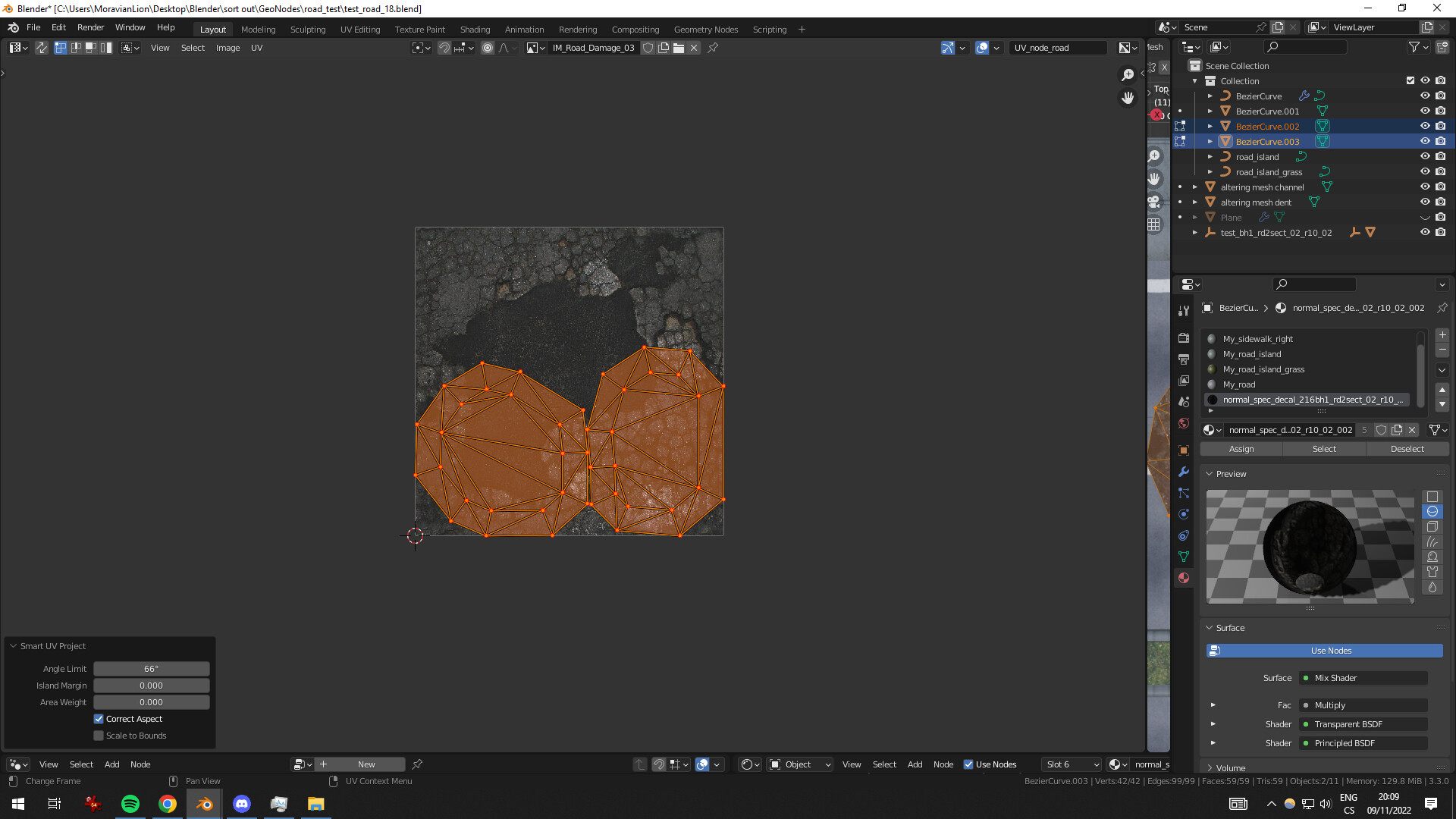The width and height of the screenshot is (1456, 819).
Task: Open the Material Properties tab
Action: pyautogui.click(x=1184, y=577)
